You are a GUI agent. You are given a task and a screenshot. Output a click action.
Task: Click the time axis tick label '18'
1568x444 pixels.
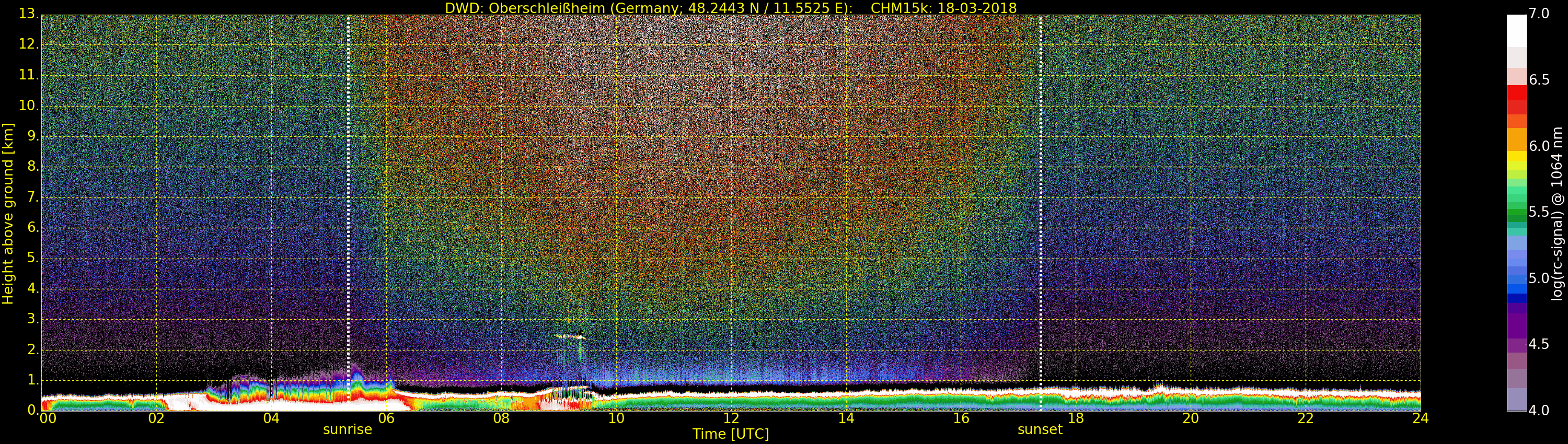pos(1076,418)
